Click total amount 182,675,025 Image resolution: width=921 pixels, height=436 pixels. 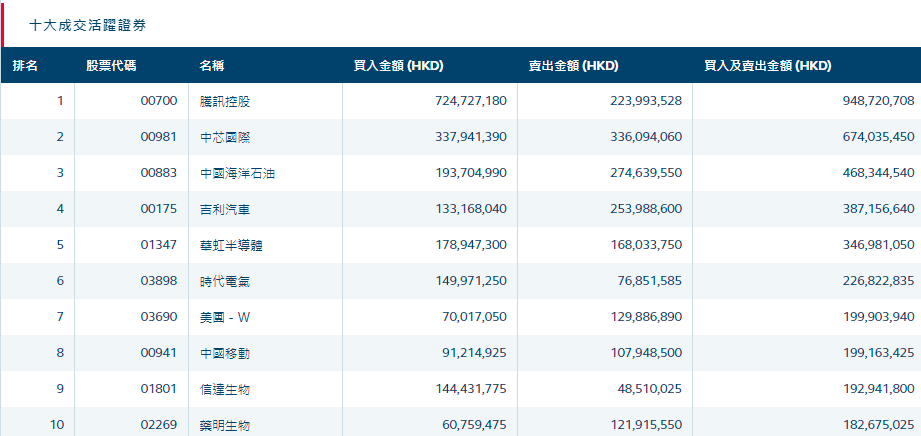click(879, 424)
